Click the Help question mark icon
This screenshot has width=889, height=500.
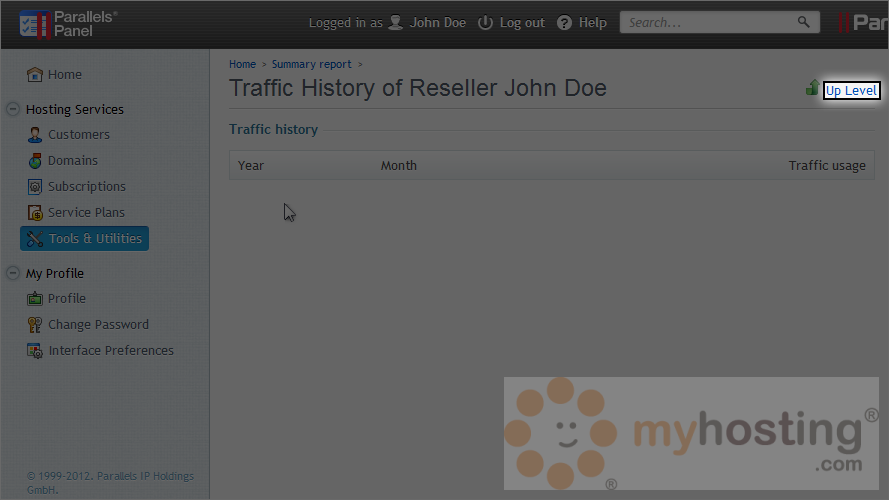point(564,23)
